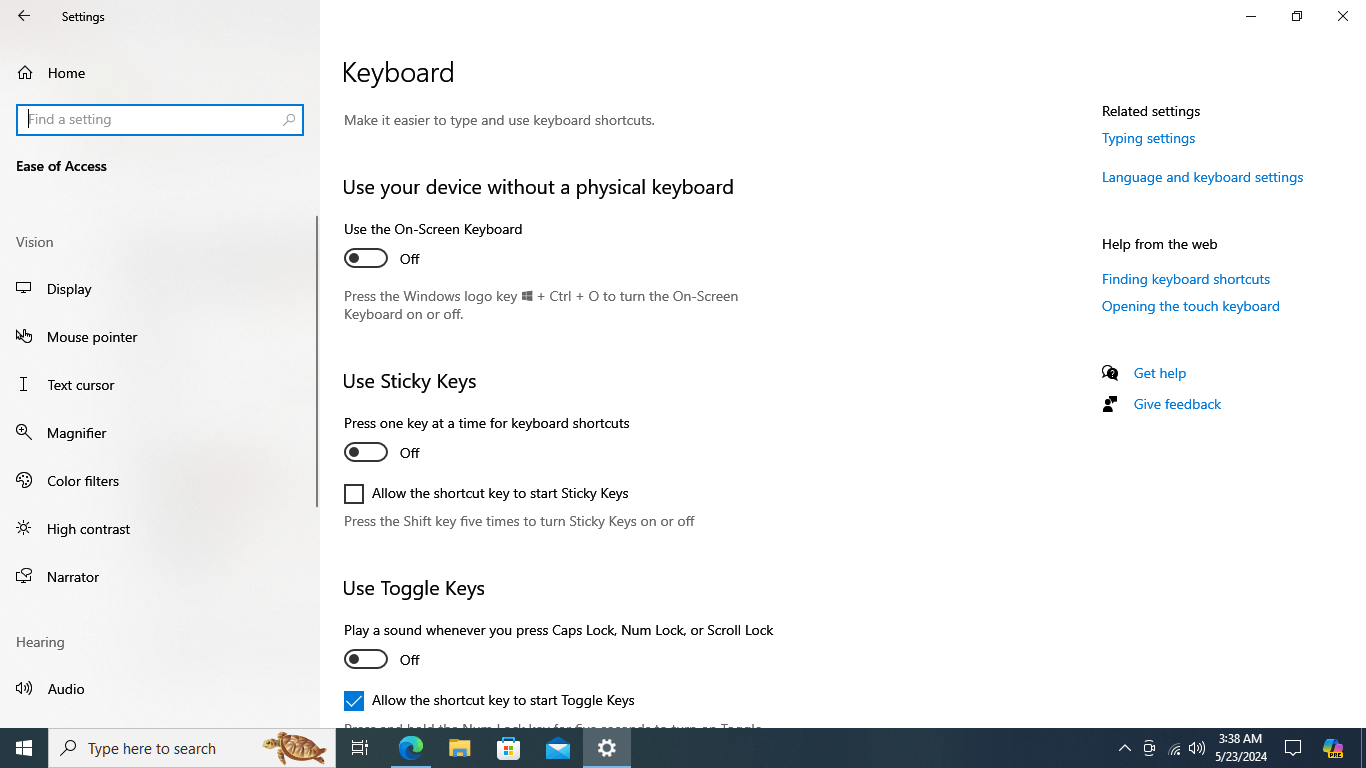Click the Hearing section label
Viewport: 1366px width, 768px height.
(40, 642)
